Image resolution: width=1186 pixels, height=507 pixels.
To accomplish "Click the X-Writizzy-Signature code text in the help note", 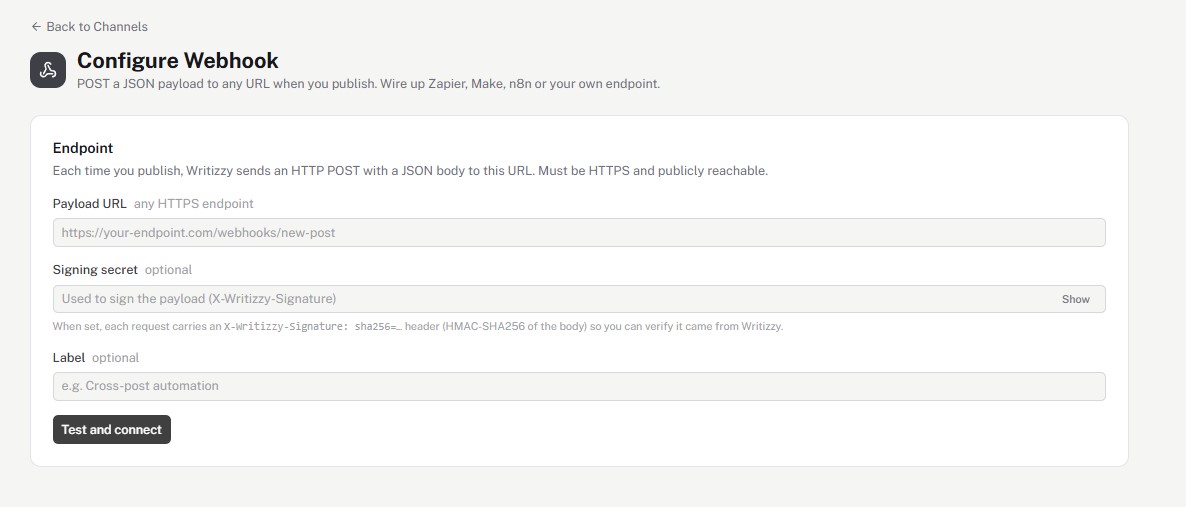I will [x=312, y=327].
